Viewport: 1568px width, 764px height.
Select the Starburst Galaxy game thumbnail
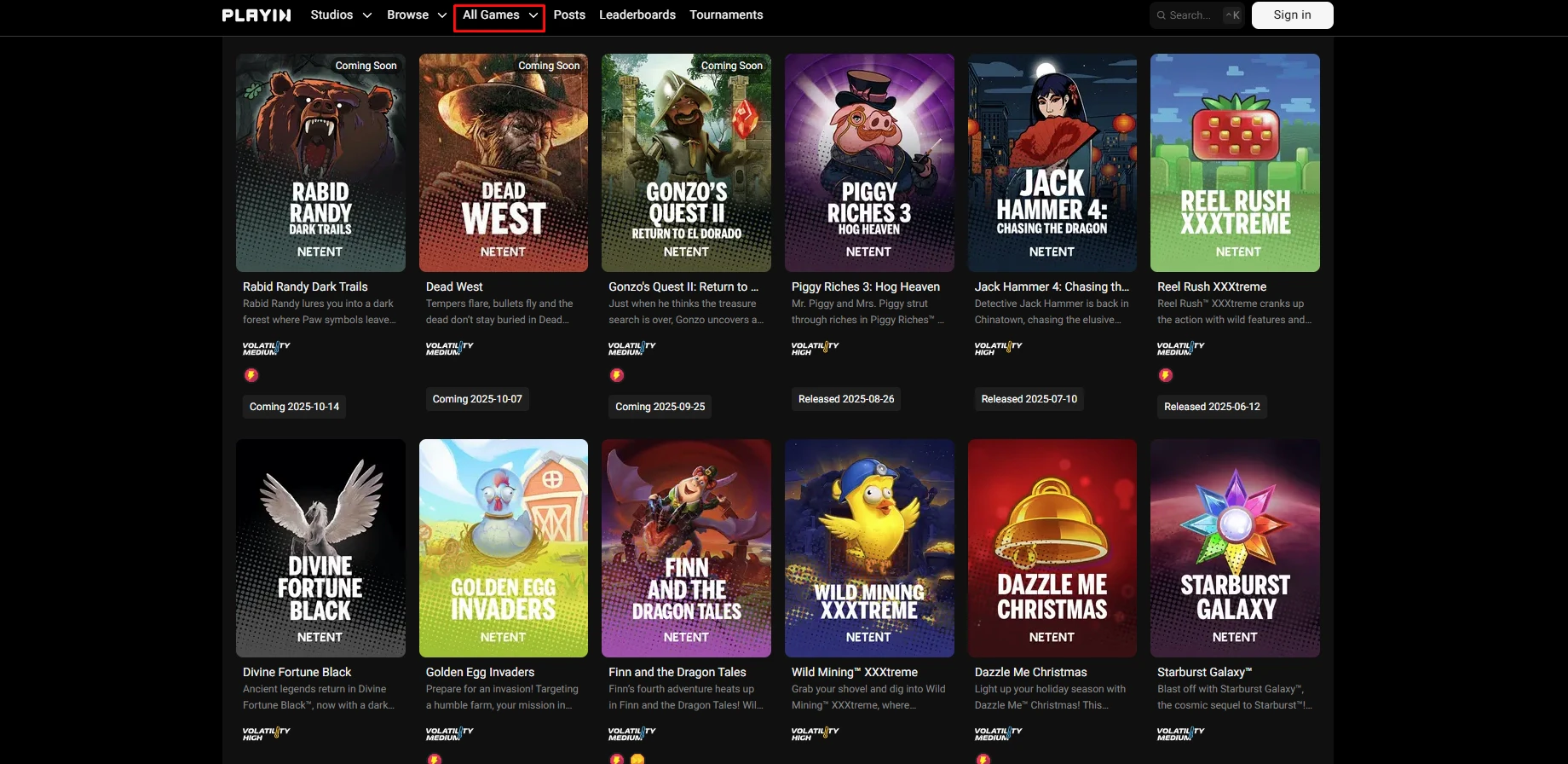click(1235, 547)
